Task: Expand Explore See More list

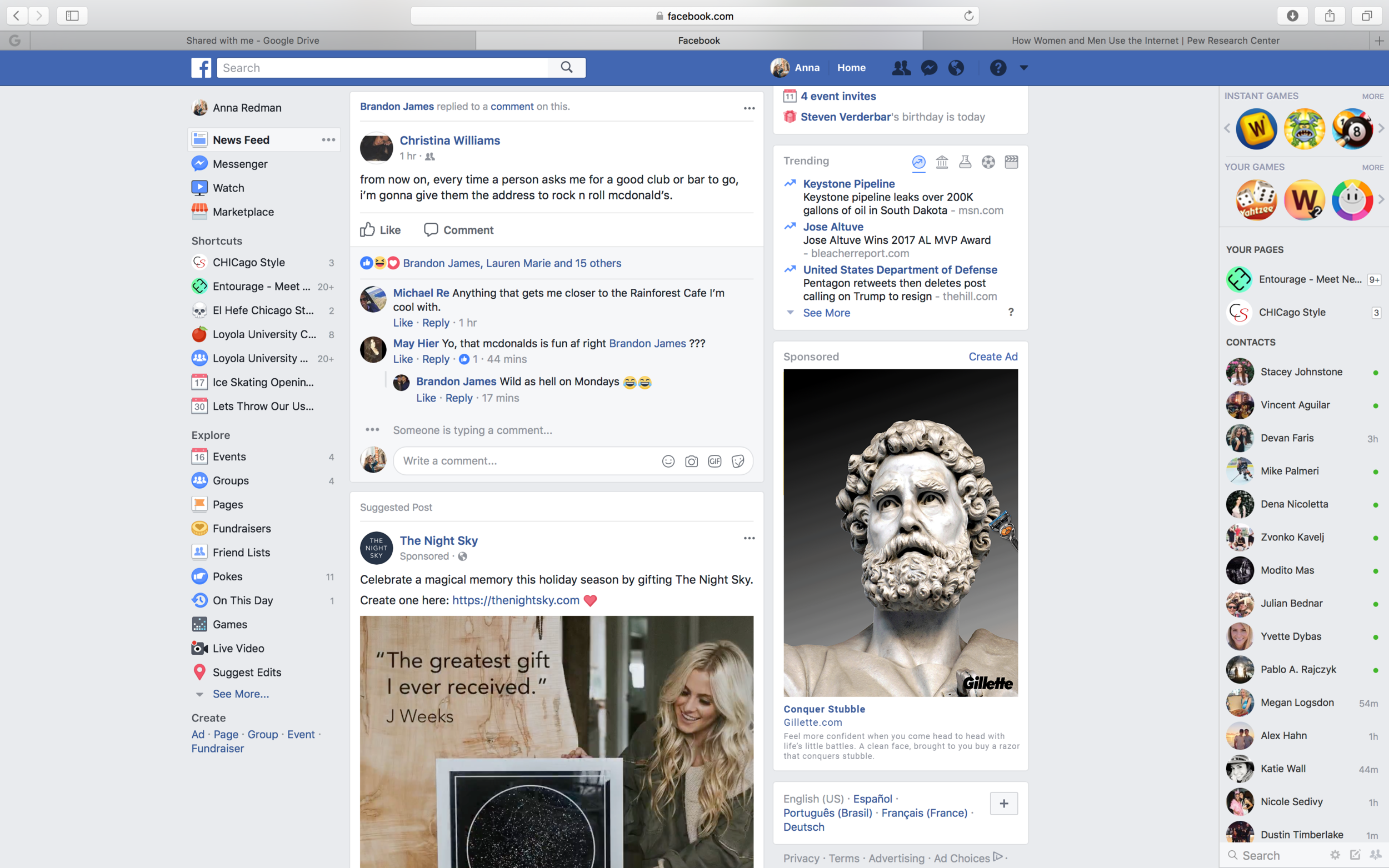Action: point(241,694)
